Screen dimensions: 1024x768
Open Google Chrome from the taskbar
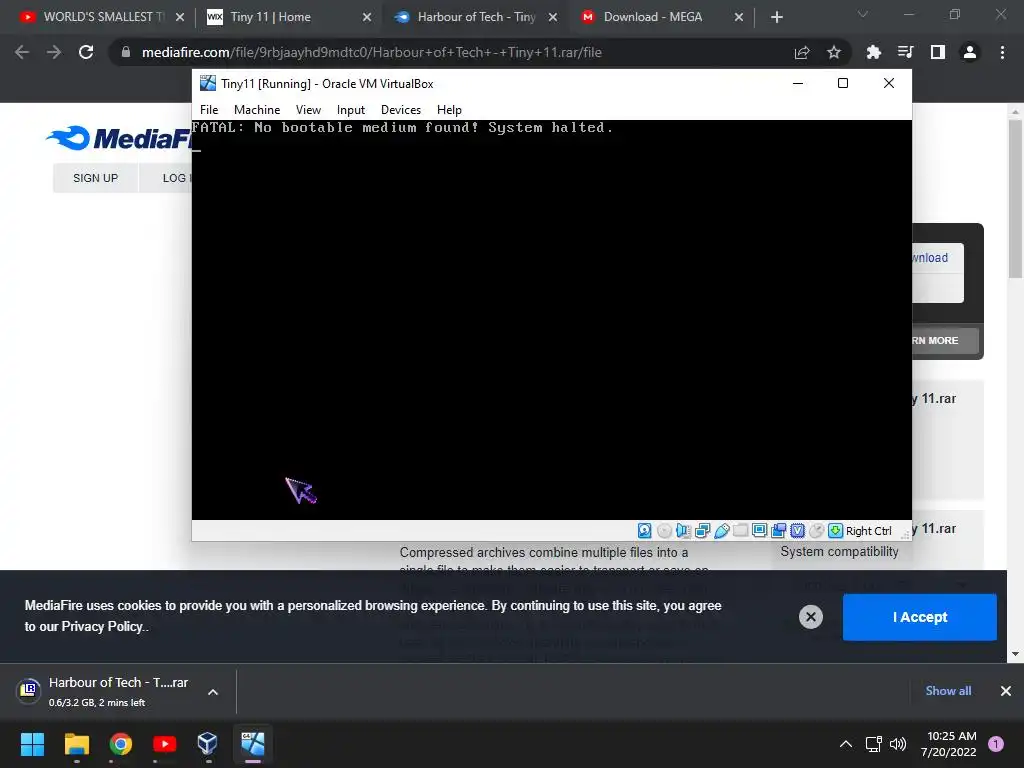point(121,744)
